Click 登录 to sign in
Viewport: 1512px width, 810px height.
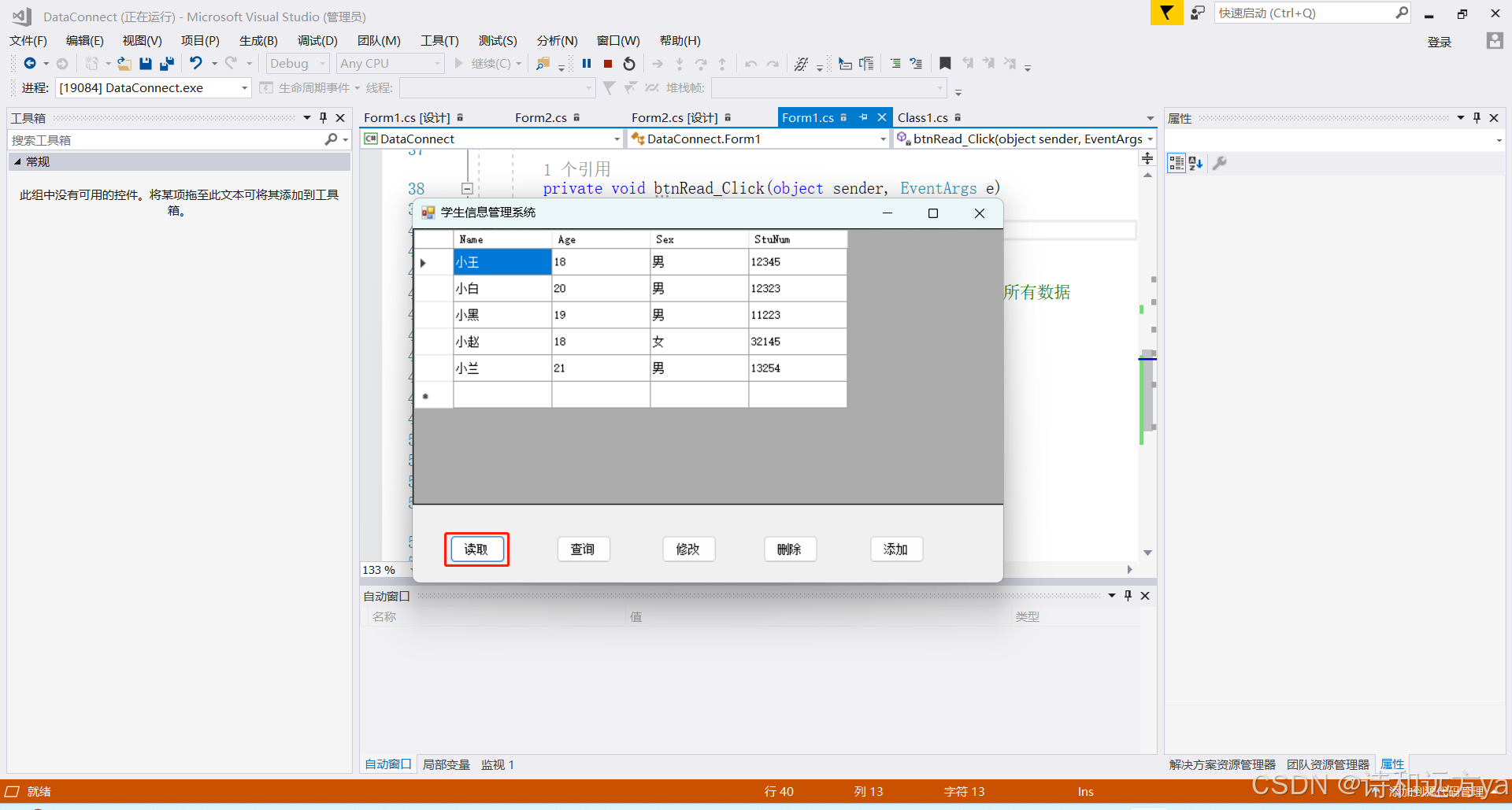tap(1440, 42)
